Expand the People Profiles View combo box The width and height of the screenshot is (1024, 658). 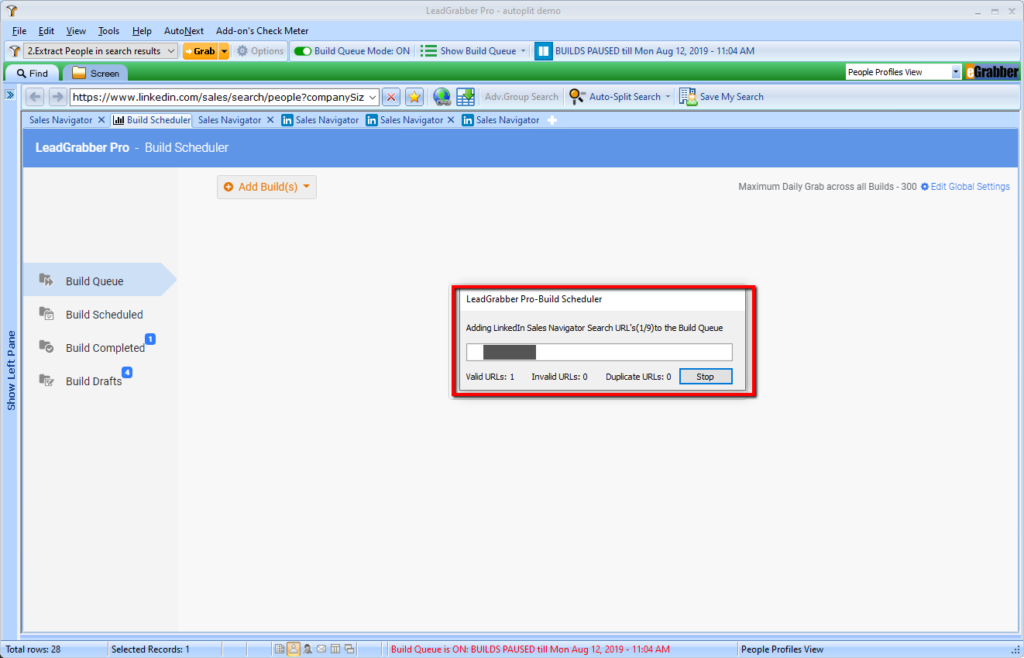coord(956,72)
